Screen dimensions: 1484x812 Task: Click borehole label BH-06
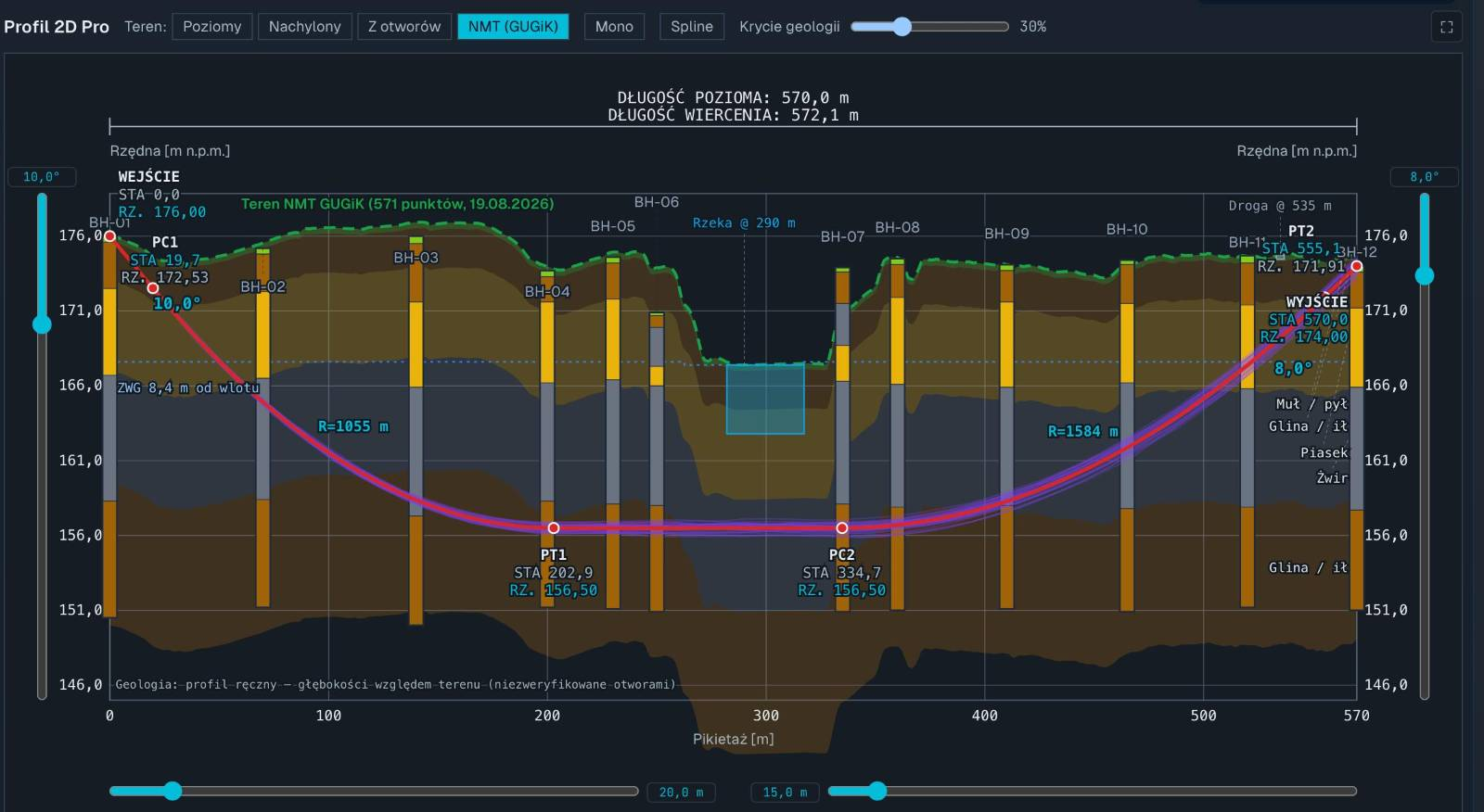pyautogui.click(x=657, y=202)
